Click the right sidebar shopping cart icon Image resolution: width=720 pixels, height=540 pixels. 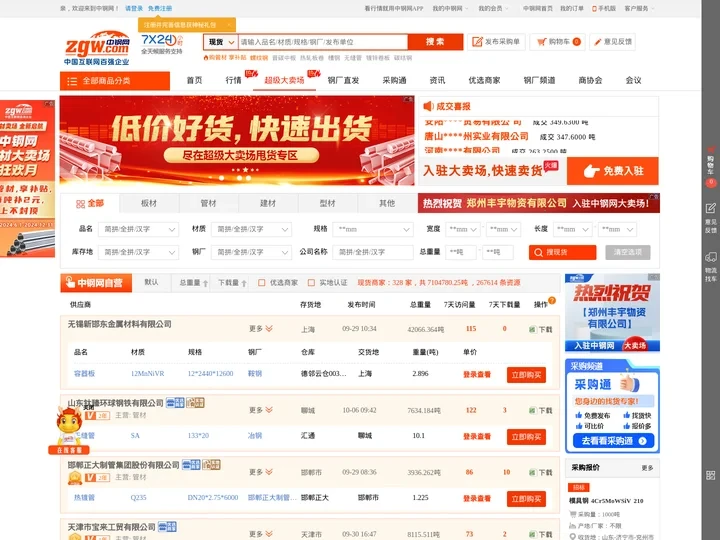tap(711, 149)
